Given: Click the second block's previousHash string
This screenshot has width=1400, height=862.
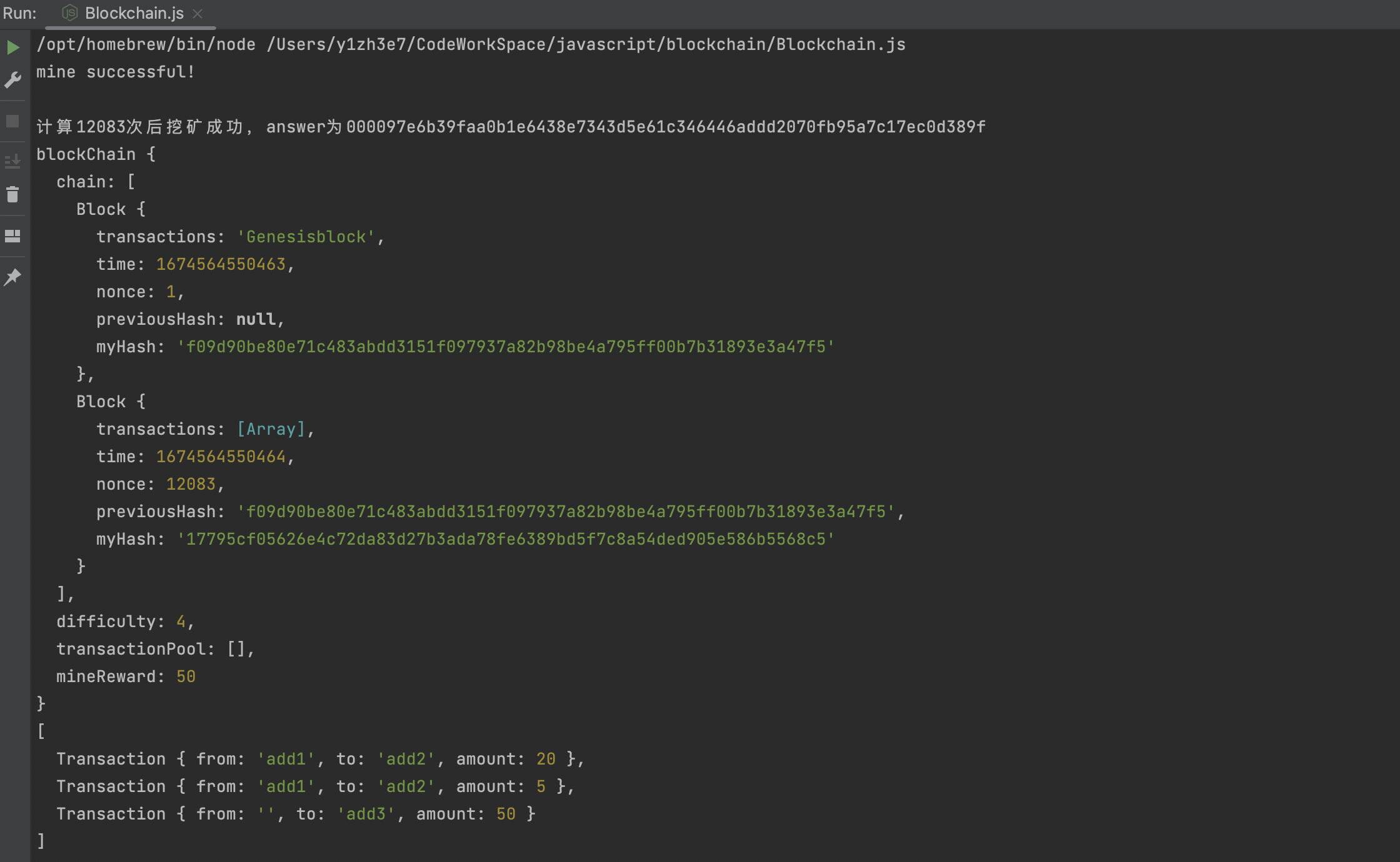Looking at the screenshot, I should click(x=566, y=512).
